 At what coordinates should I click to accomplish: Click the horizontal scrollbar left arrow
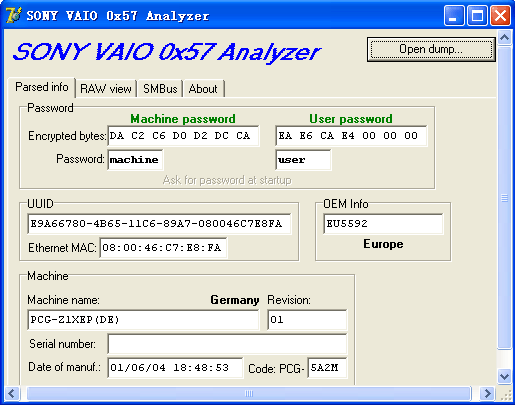[12, 394]
